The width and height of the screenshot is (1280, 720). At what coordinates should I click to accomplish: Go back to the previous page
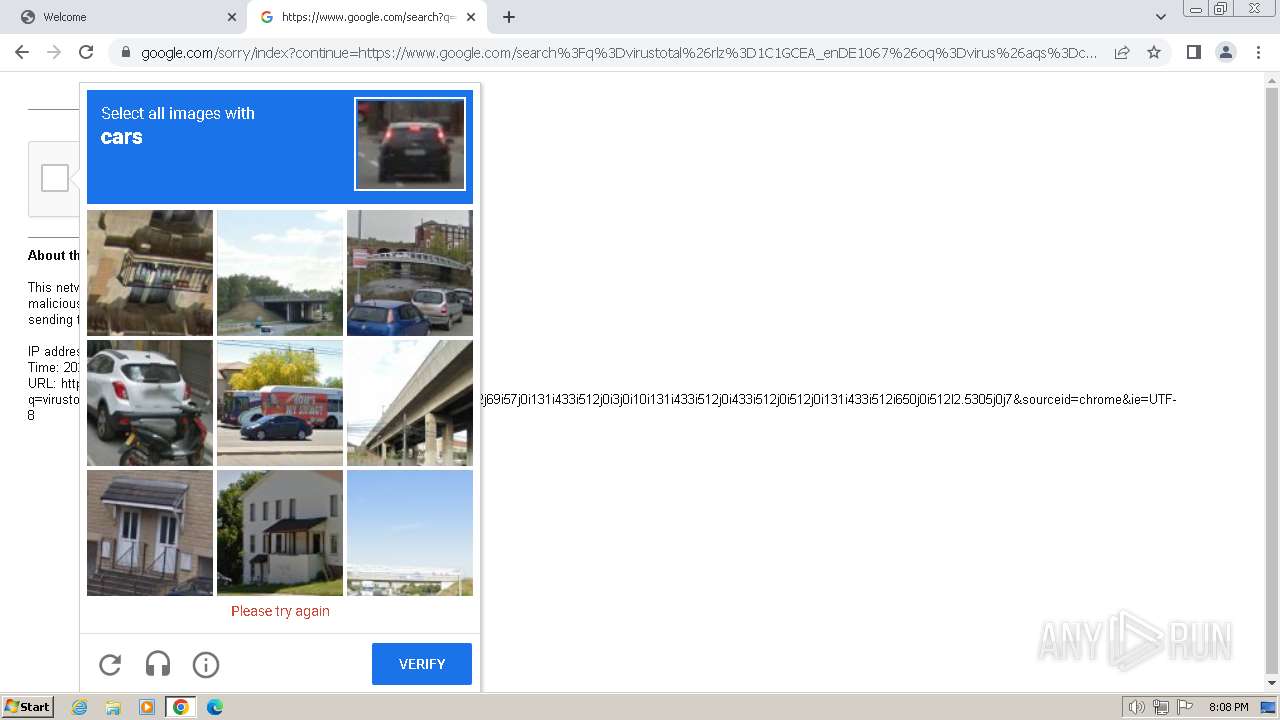22,52
